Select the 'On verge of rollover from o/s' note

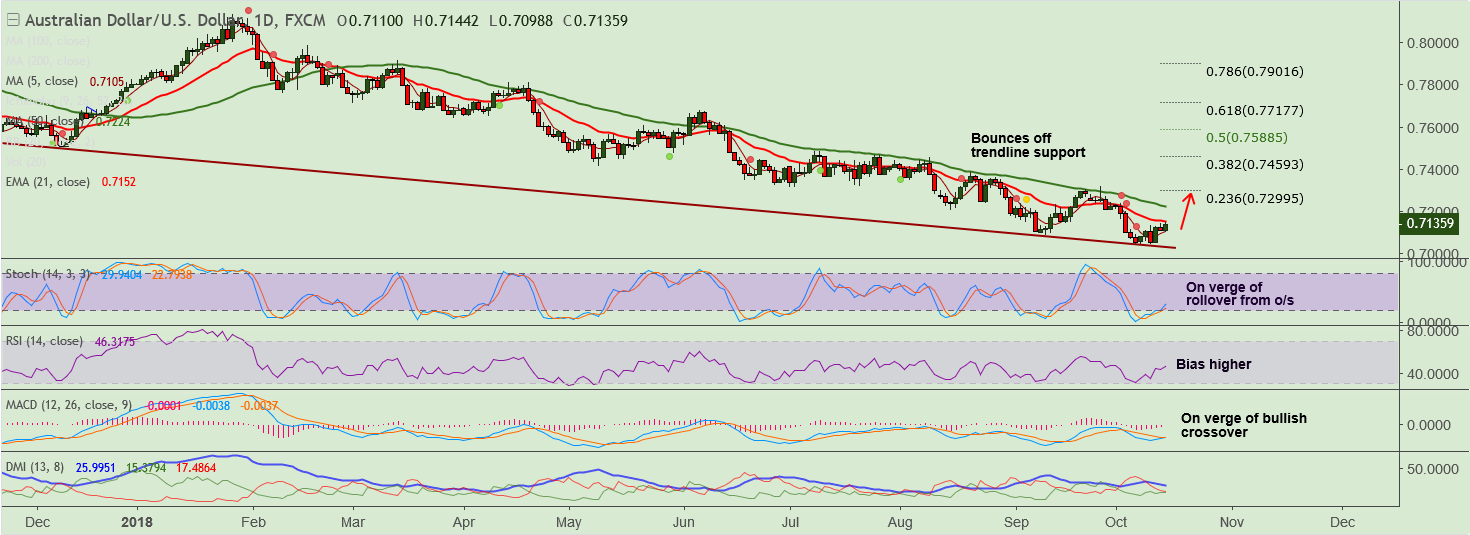(1239, 294)
